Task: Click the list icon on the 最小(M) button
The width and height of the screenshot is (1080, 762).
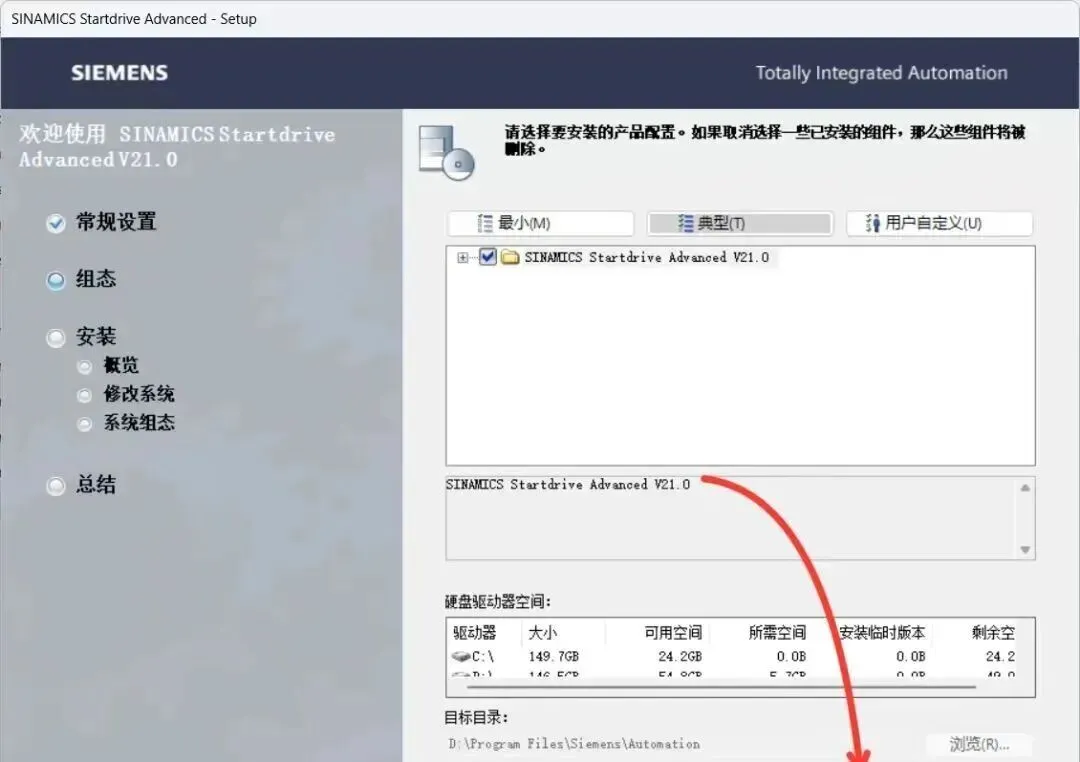Action: (486, 223)
